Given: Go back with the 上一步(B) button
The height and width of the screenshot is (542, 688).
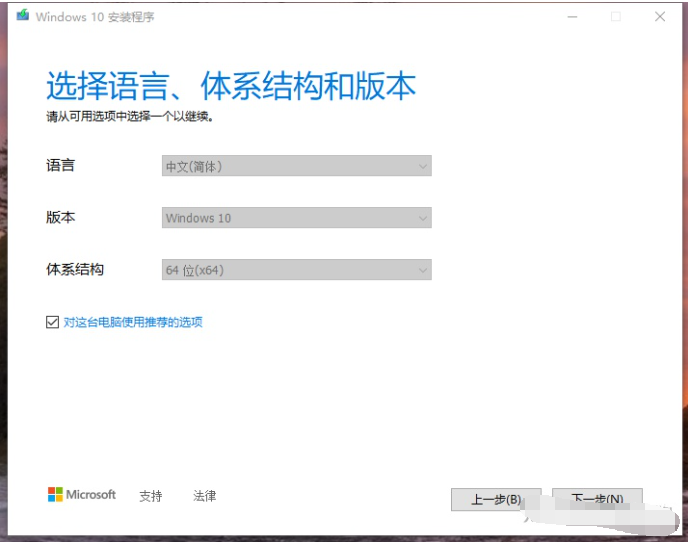Looking at the screenshot, I should (496, 498).
